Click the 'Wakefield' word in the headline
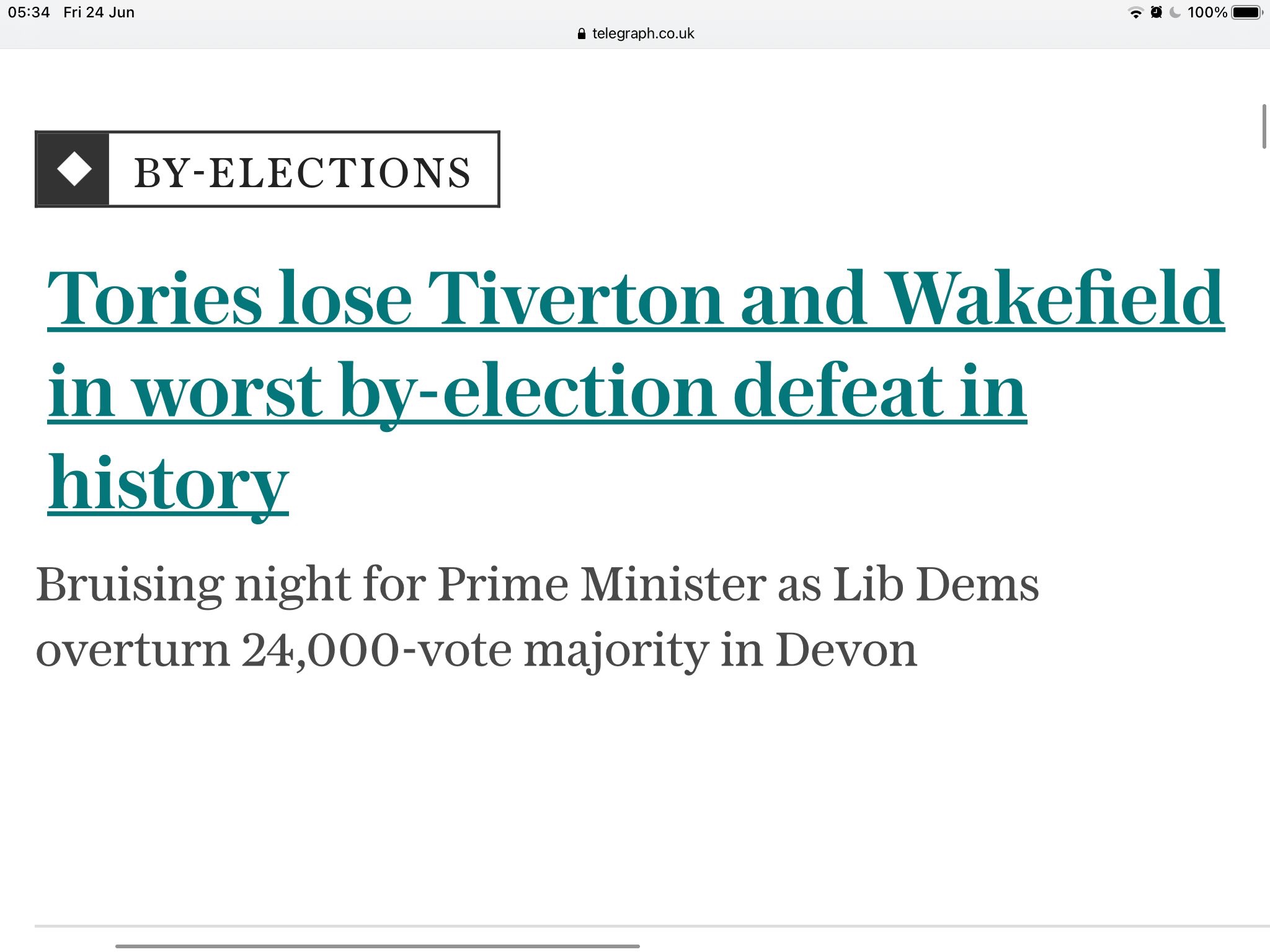The width and height of the screenshot is (1270, 952). (x=1055, y=299)
